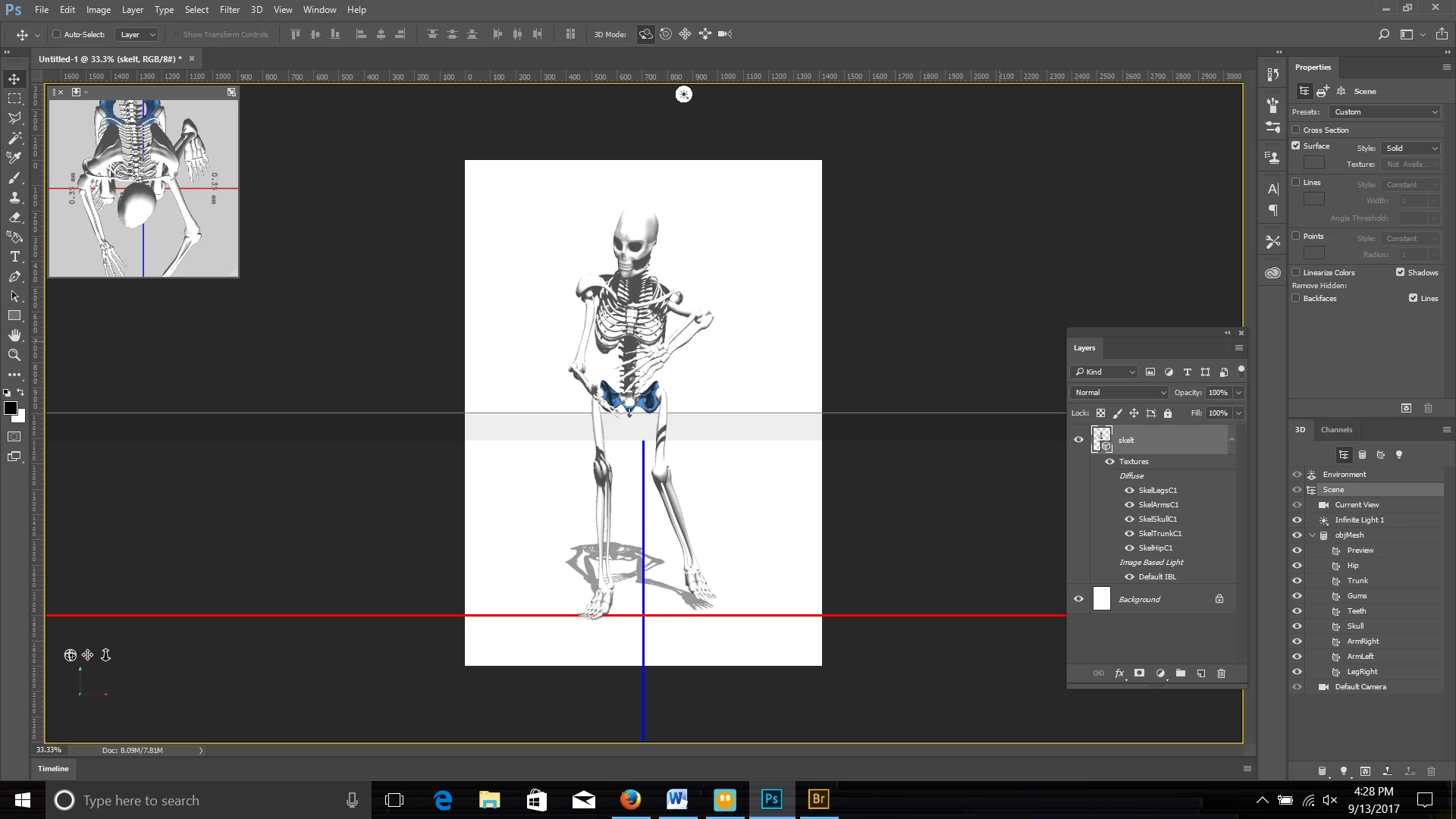Delete layer with Layers panel trash icon

(x=1221, y=673)
